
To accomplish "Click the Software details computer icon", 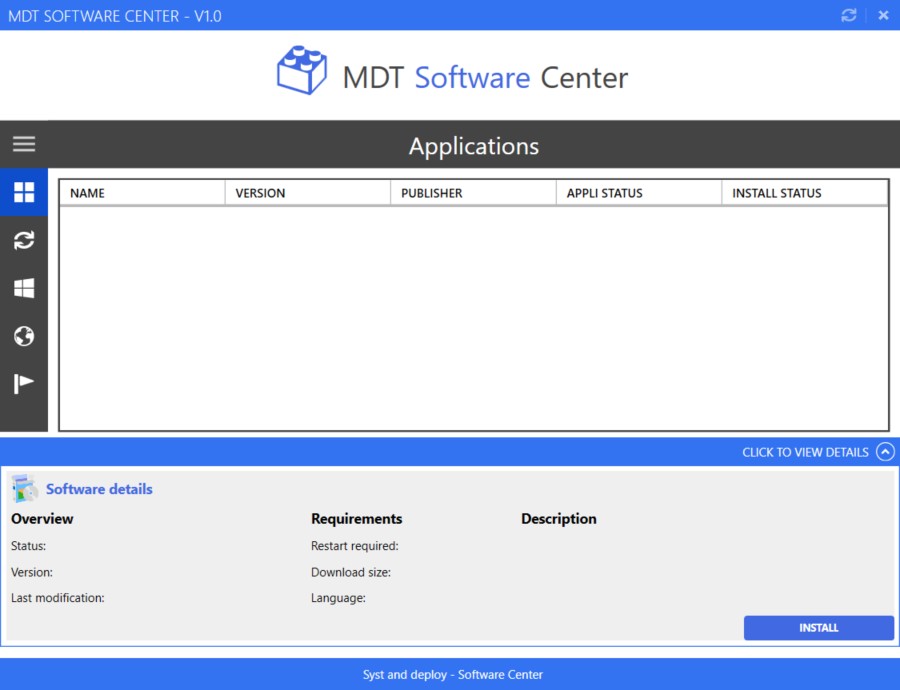I will (x=23, y=489).
